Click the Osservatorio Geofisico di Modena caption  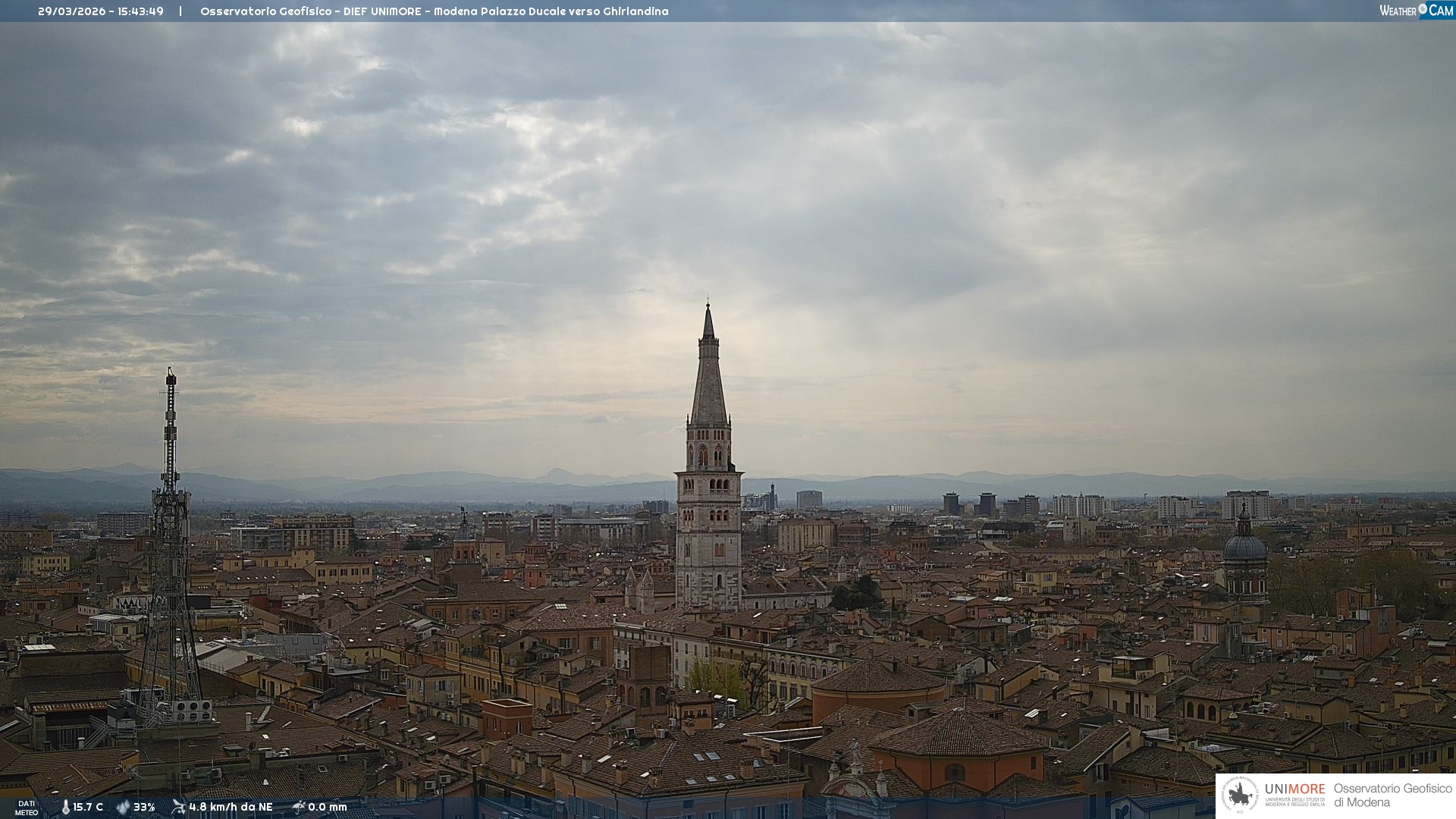[x=1392, y=795]
